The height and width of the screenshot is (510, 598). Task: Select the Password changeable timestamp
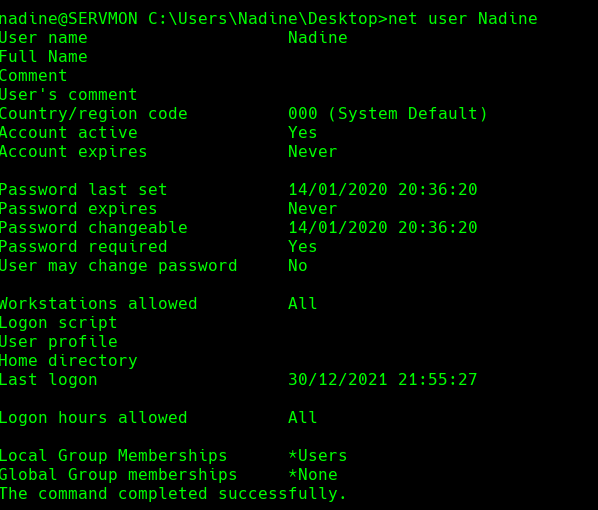(x=383, y=228)
